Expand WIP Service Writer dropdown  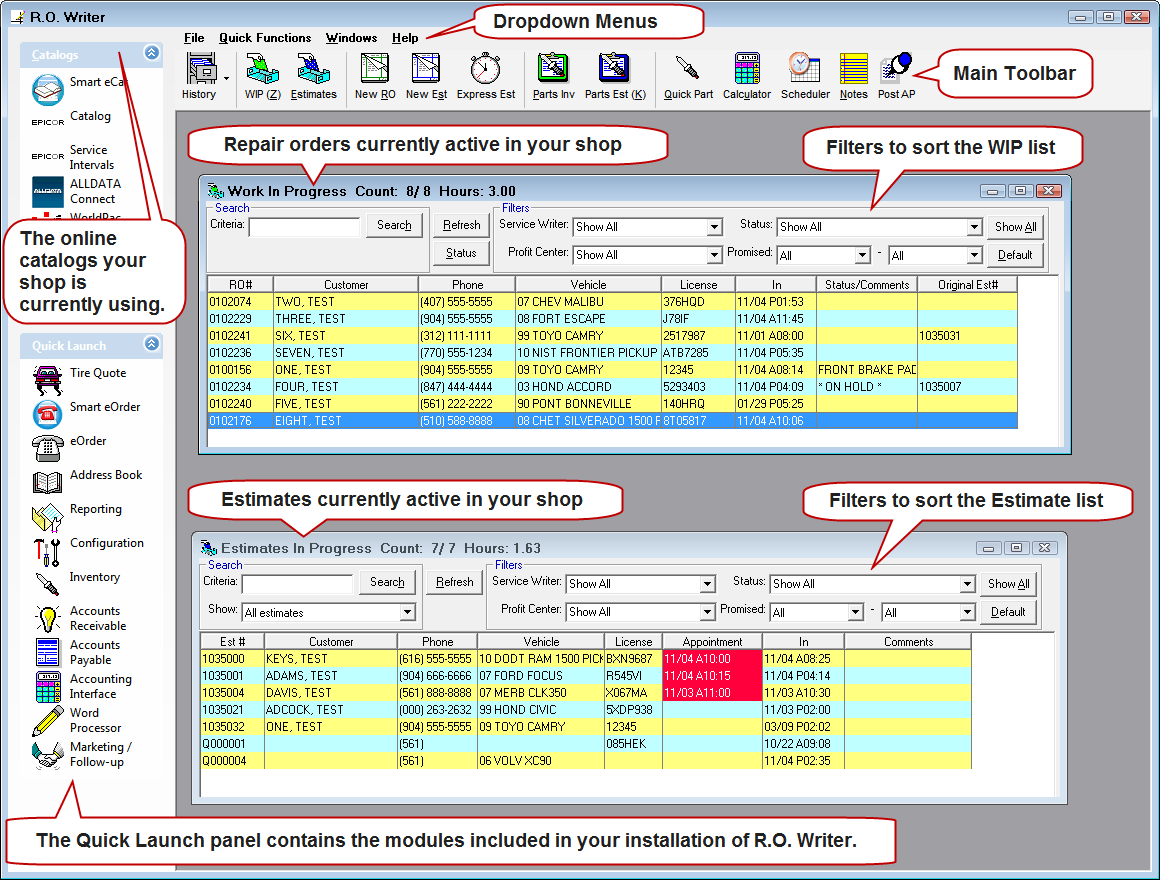pyautogui.click(x=714, y=228)
